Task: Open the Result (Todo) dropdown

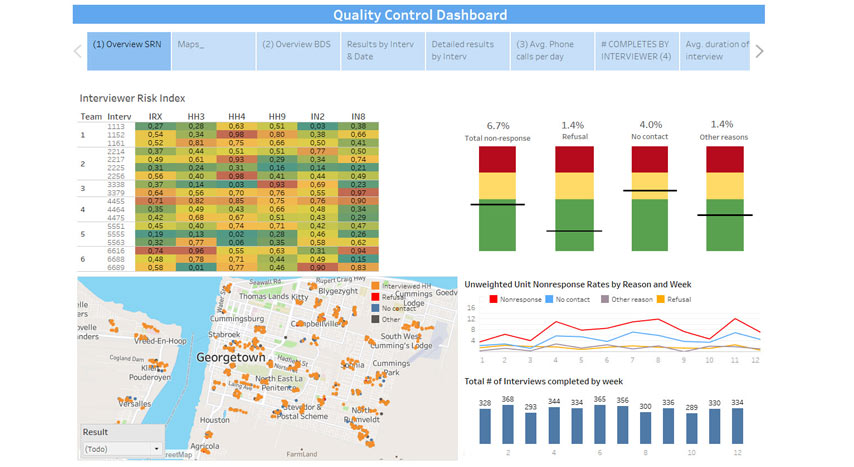Action: (x=122, y=449)
